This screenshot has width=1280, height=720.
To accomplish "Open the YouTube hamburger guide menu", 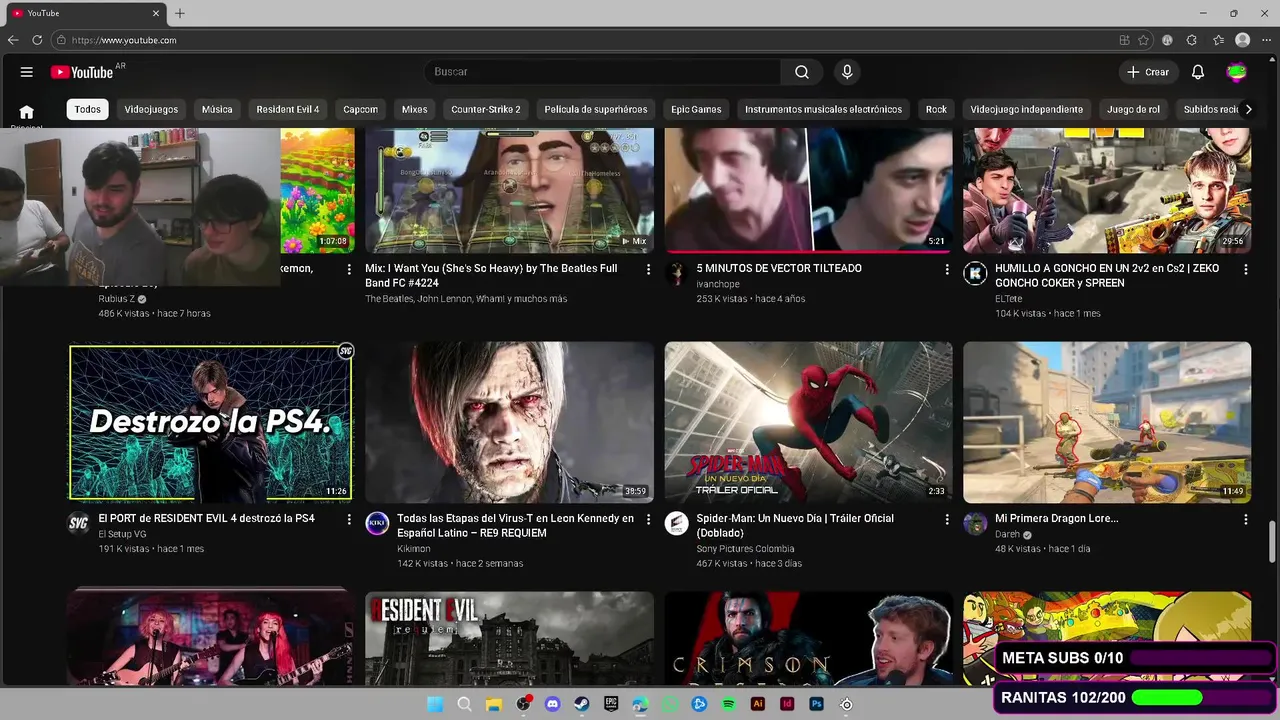I will [x=27, y=72].
